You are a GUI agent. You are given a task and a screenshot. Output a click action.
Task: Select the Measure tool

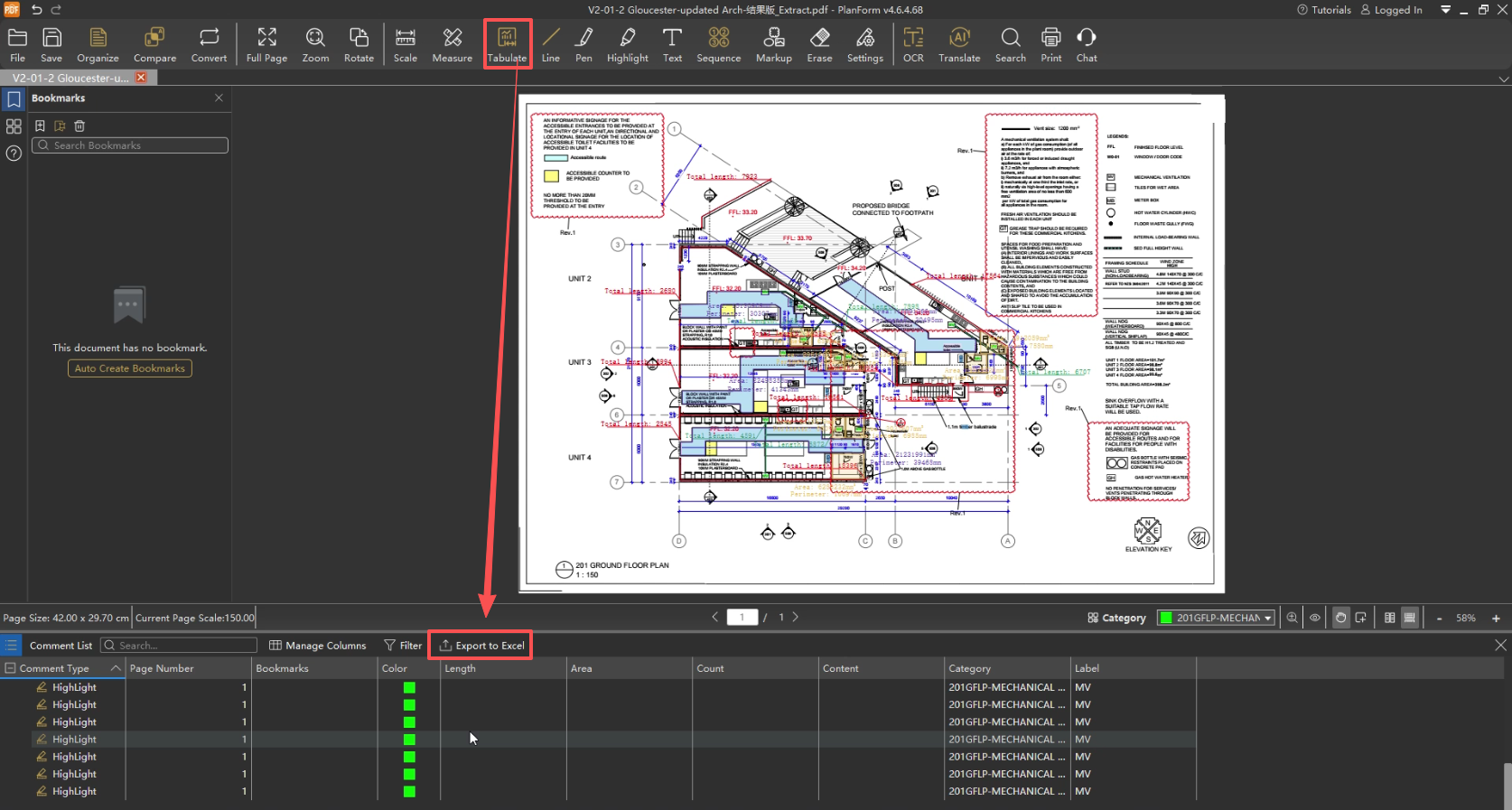point(452,44)
